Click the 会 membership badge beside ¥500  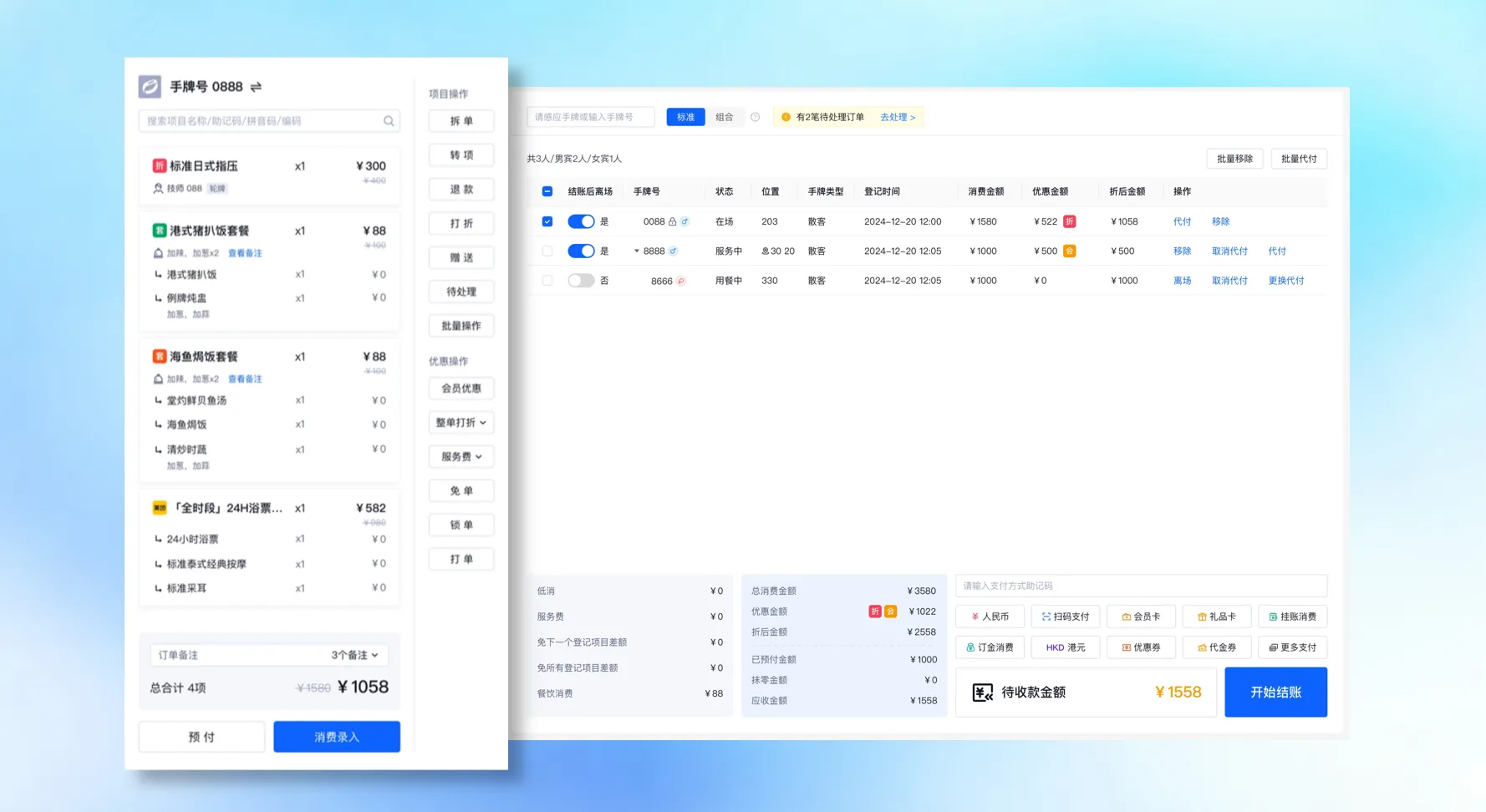tap(1070, 250)
